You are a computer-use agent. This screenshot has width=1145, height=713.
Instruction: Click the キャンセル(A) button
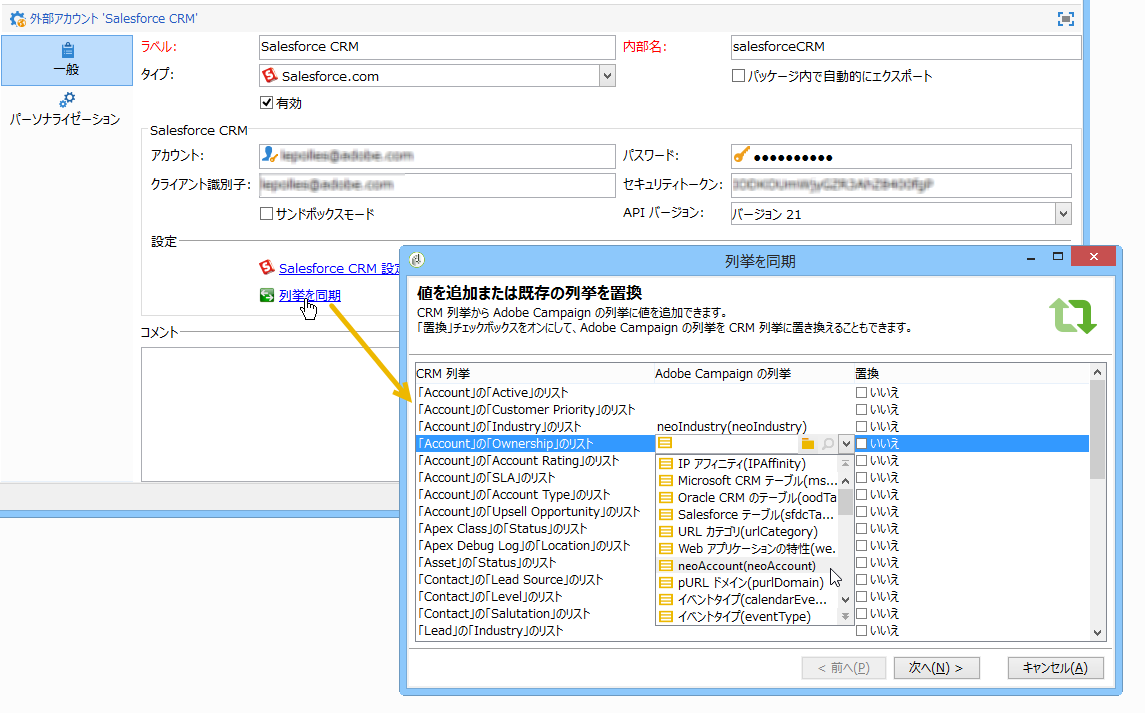1055,668
